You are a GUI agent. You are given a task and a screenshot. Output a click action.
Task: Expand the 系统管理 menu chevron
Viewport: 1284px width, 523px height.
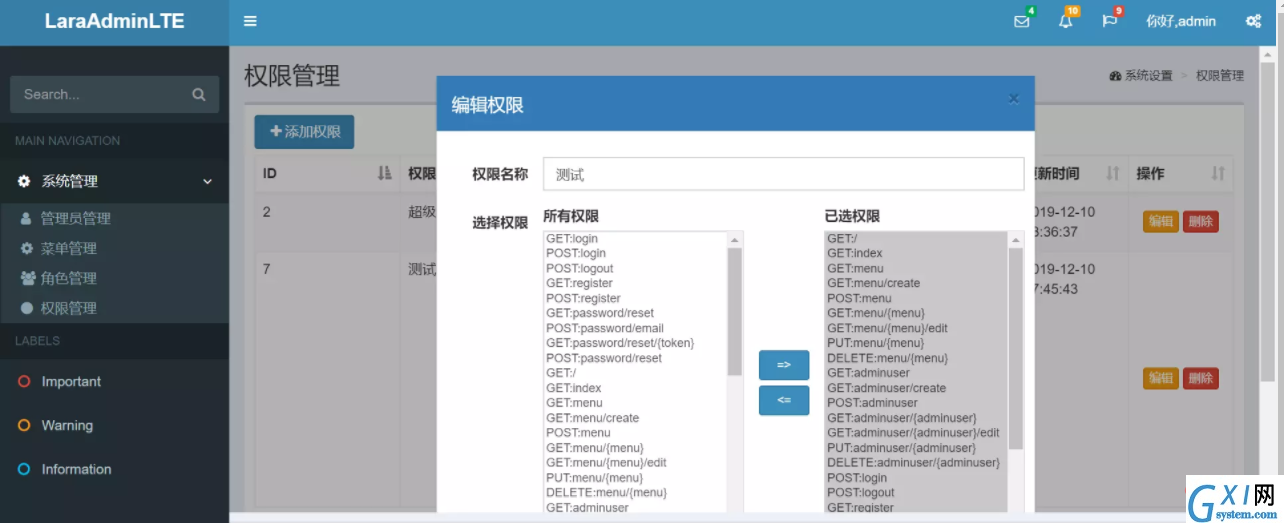(208, 182)
